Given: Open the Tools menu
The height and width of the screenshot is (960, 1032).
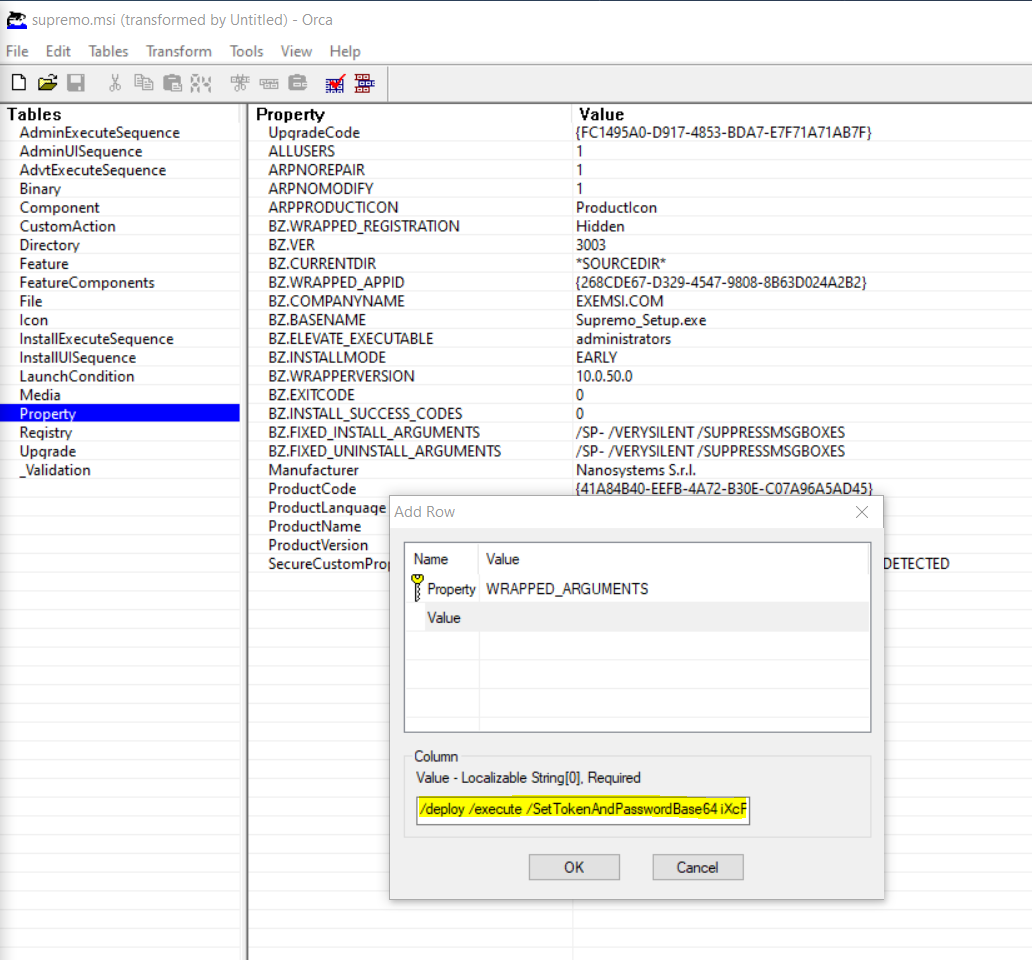Looking at the screenshot, I should pyautogui.click(x=246, y=51).
